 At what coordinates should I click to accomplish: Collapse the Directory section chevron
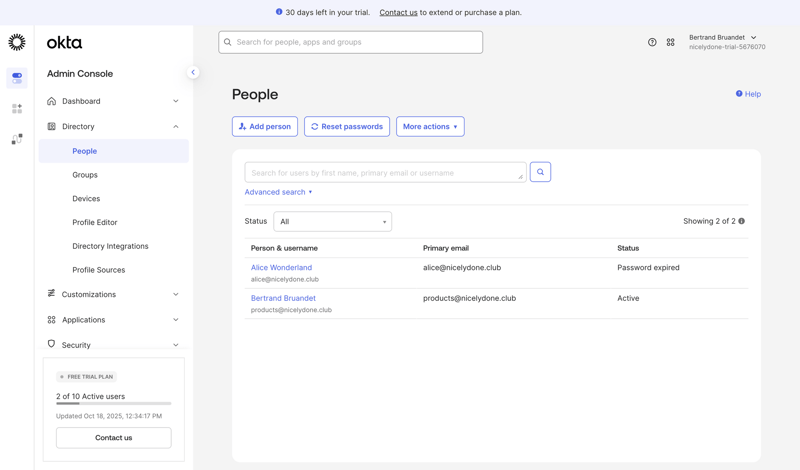pyautogui.click(x=176, y=127)
